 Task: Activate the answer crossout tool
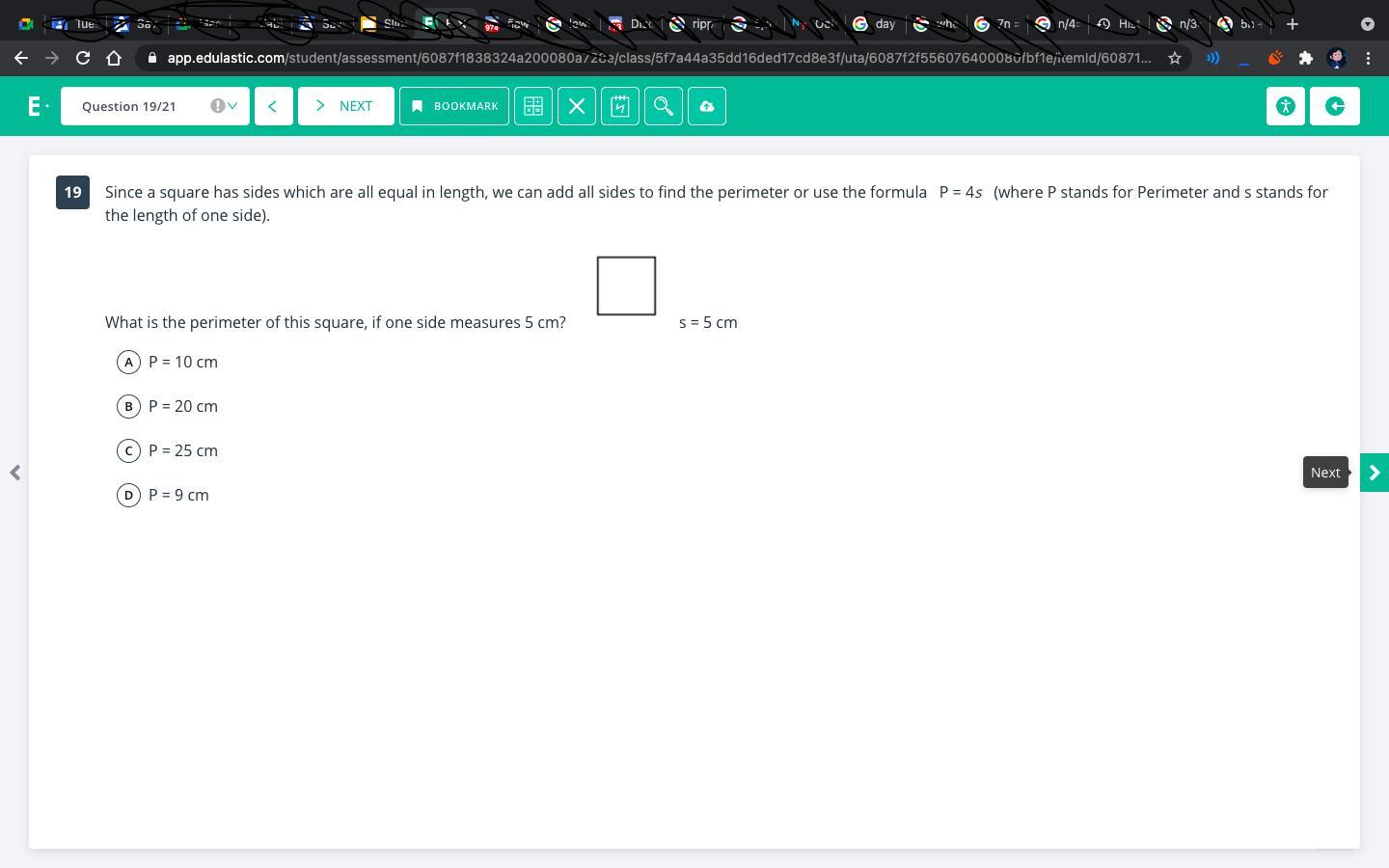coord(577,106)
